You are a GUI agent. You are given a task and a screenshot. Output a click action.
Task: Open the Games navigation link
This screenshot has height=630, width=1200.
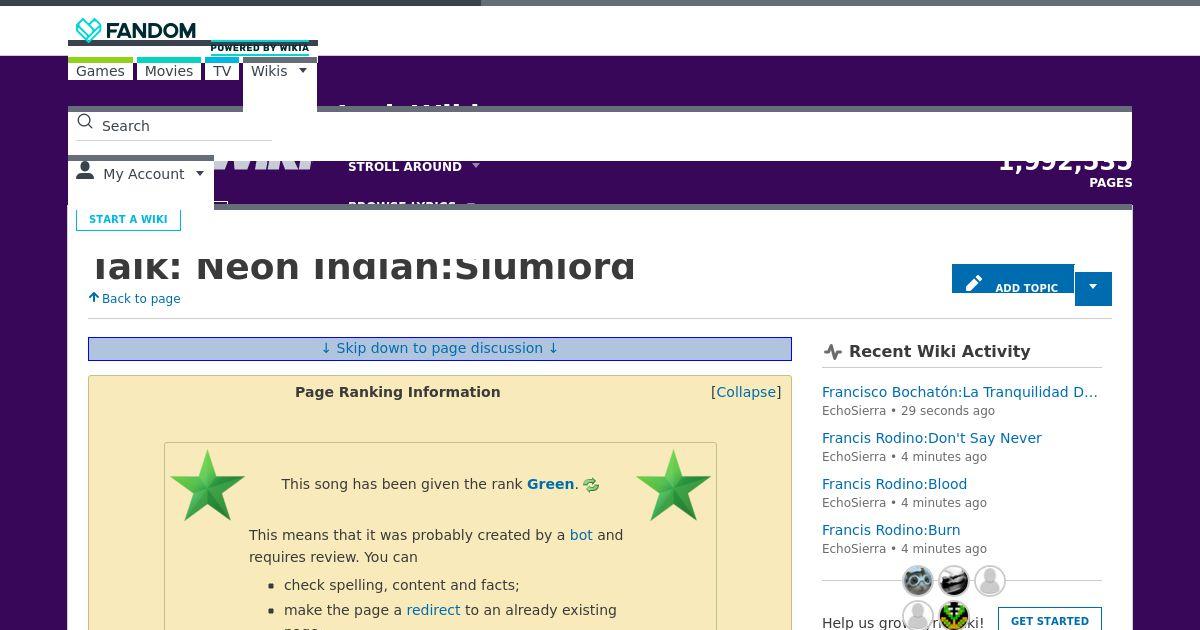click(x=100, y=71)
